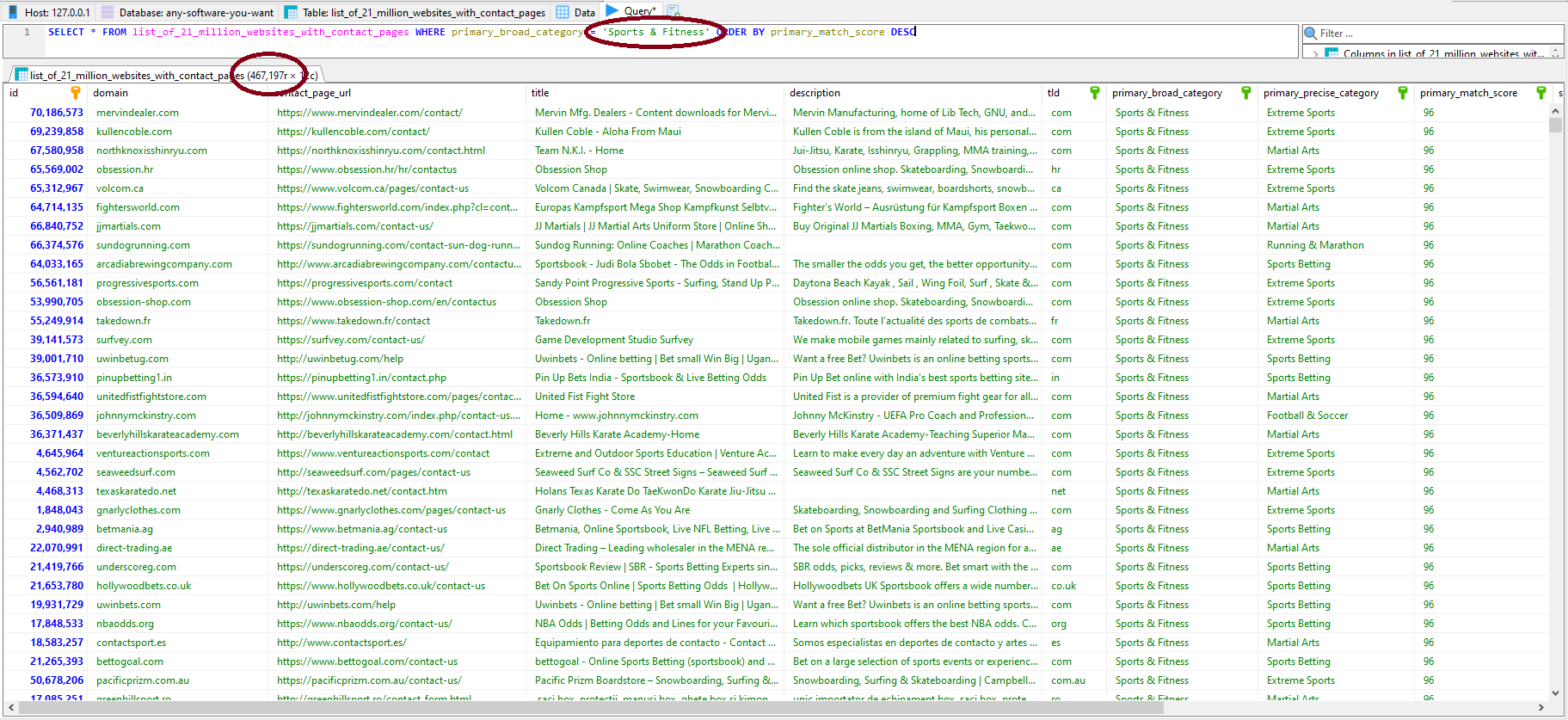Click the host server icon
This screenshot has height=720, width=1568.
[13, 12]
